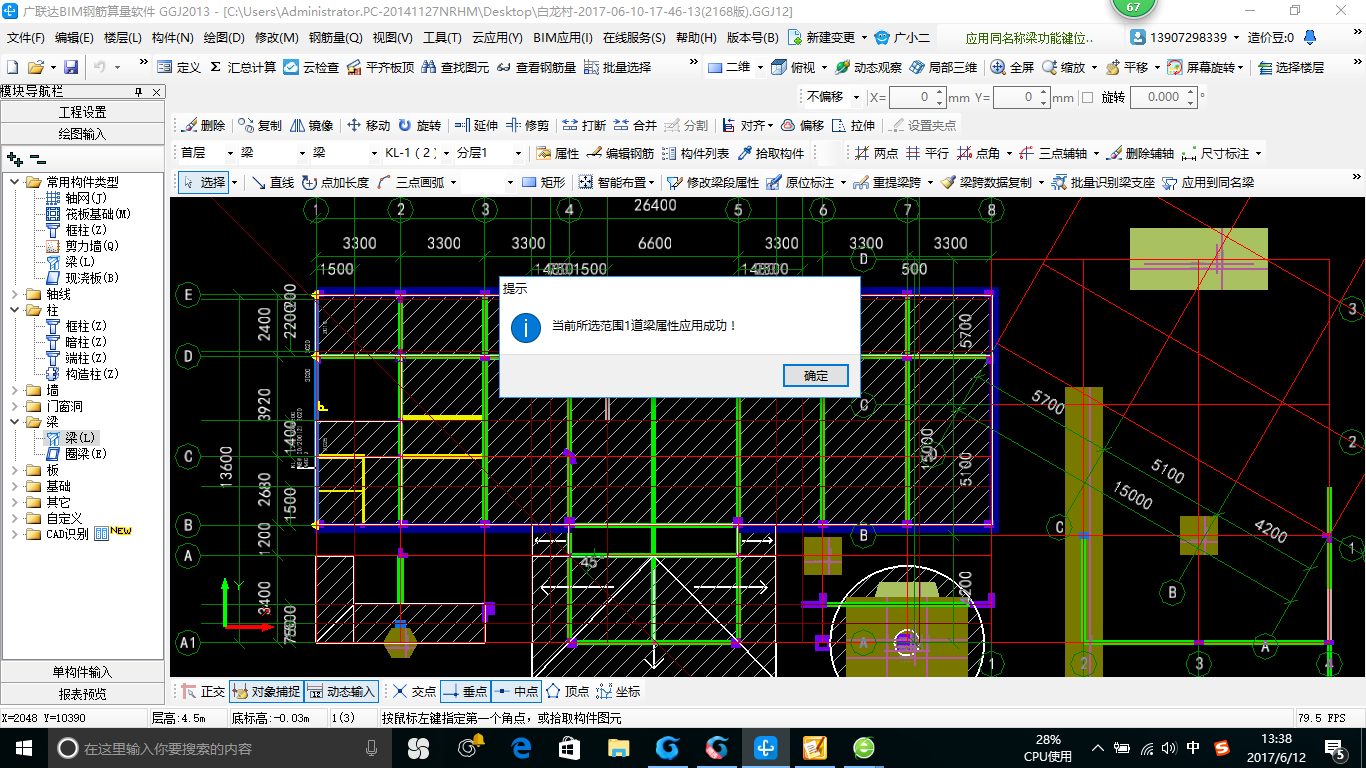
Task: Click the 汇总计算 toolbar button
Action: [244, 67]
